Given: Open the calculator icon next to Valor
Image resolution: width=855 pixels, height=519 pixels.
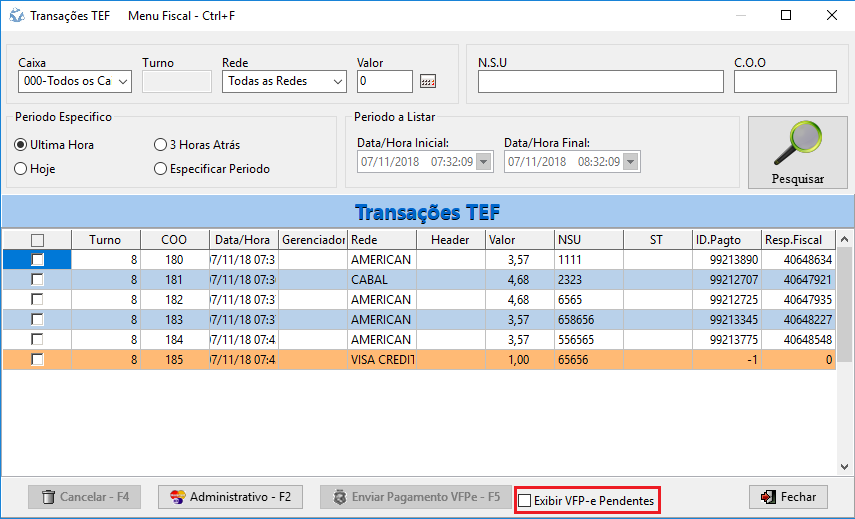Looking at the screenshot, I should [428, 82].
